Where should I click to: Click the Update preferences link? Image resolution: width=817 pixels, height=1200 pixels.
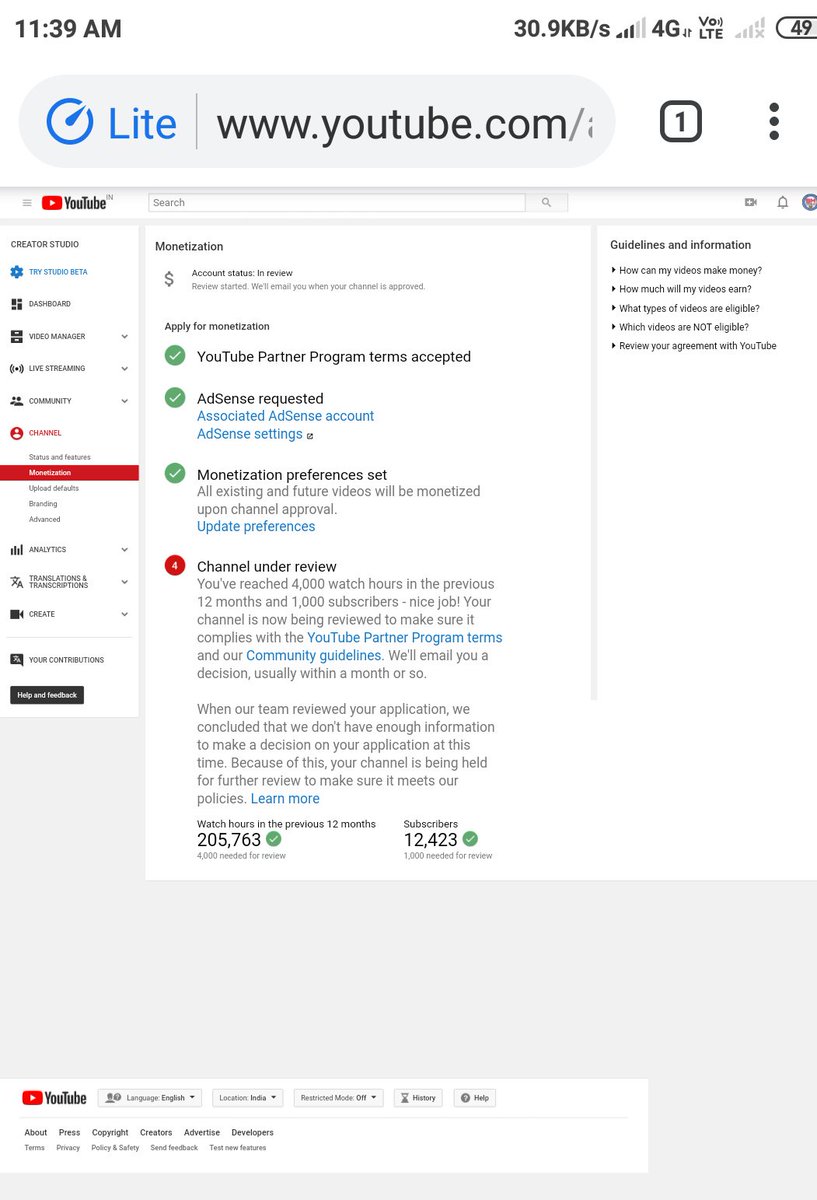(x=256, y=526)
